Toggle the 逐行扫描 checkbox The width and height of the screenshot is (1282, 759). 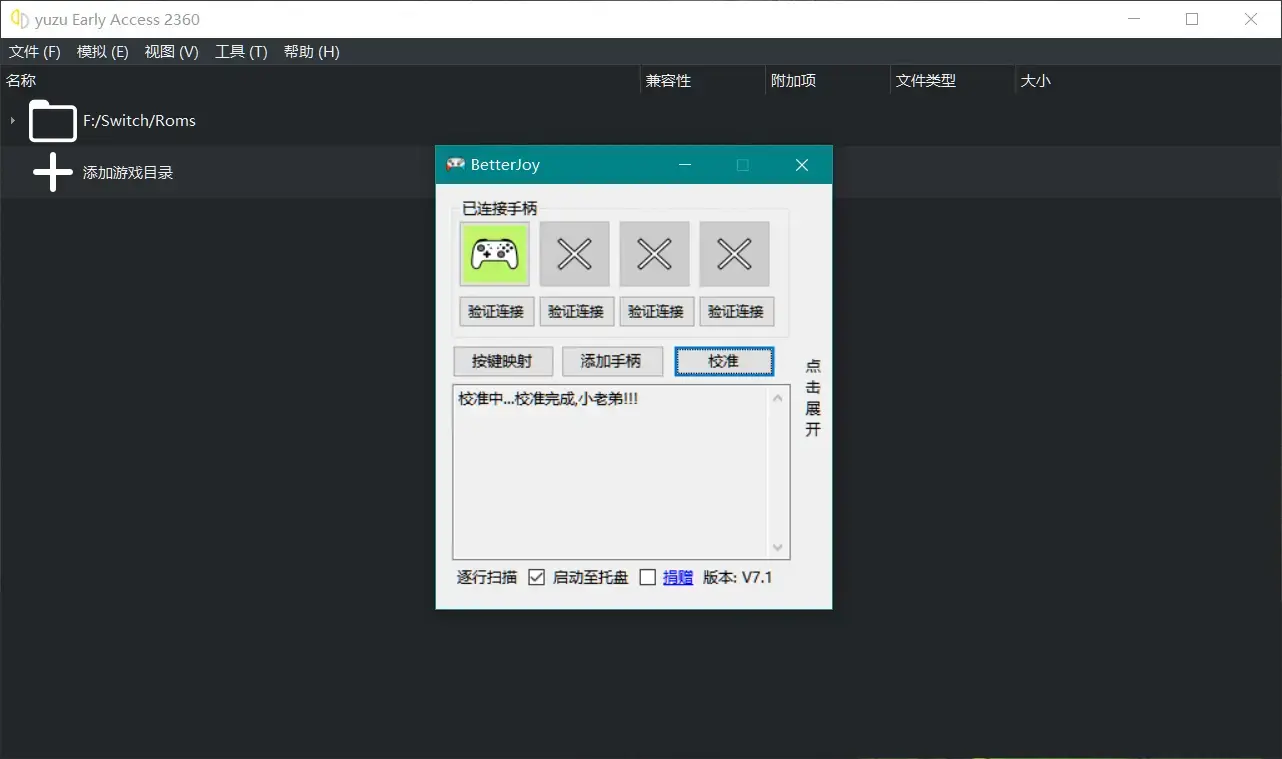537,577
